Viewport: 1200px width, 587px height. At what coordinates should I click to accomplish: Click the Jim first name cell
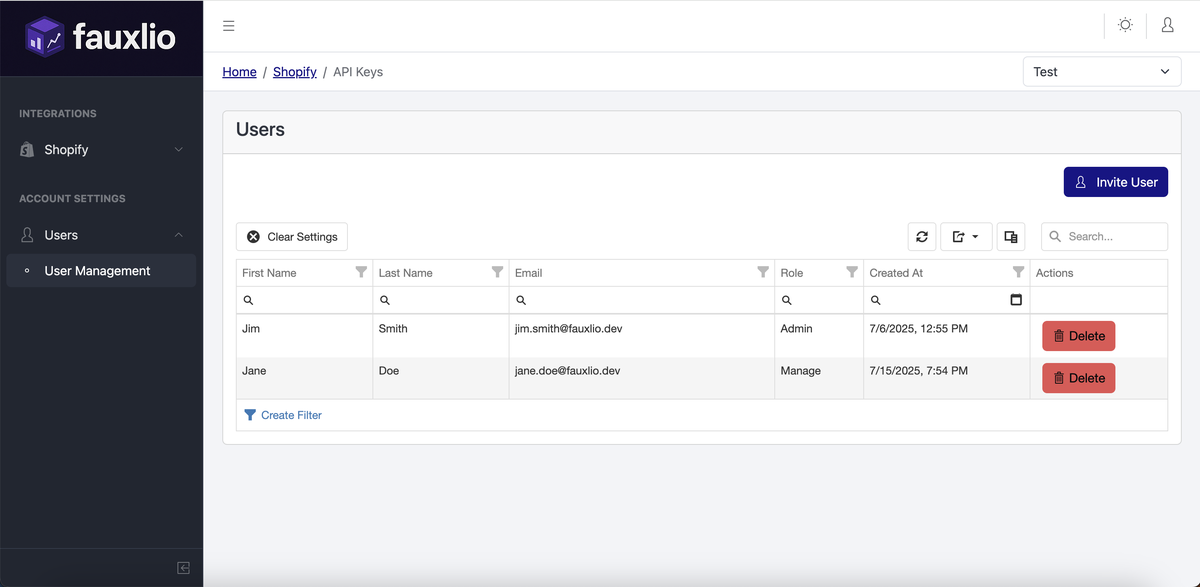click(304, 336)
